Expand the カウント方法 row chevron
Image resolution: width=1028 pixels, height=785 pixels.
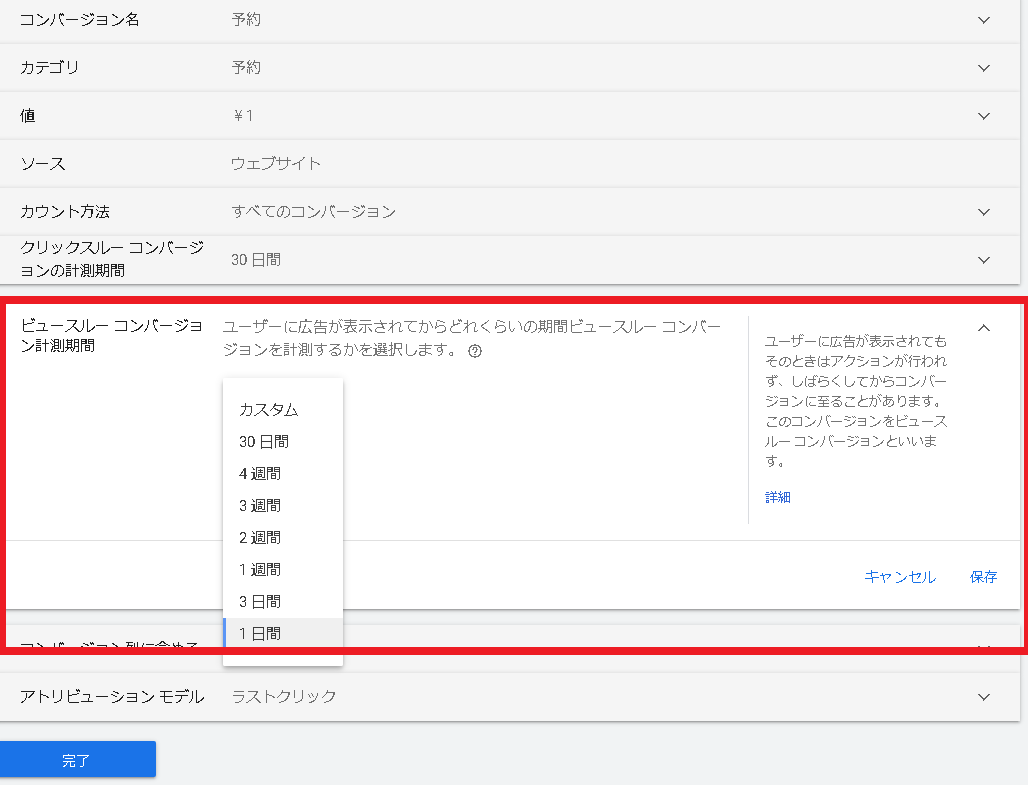[983, 212]
